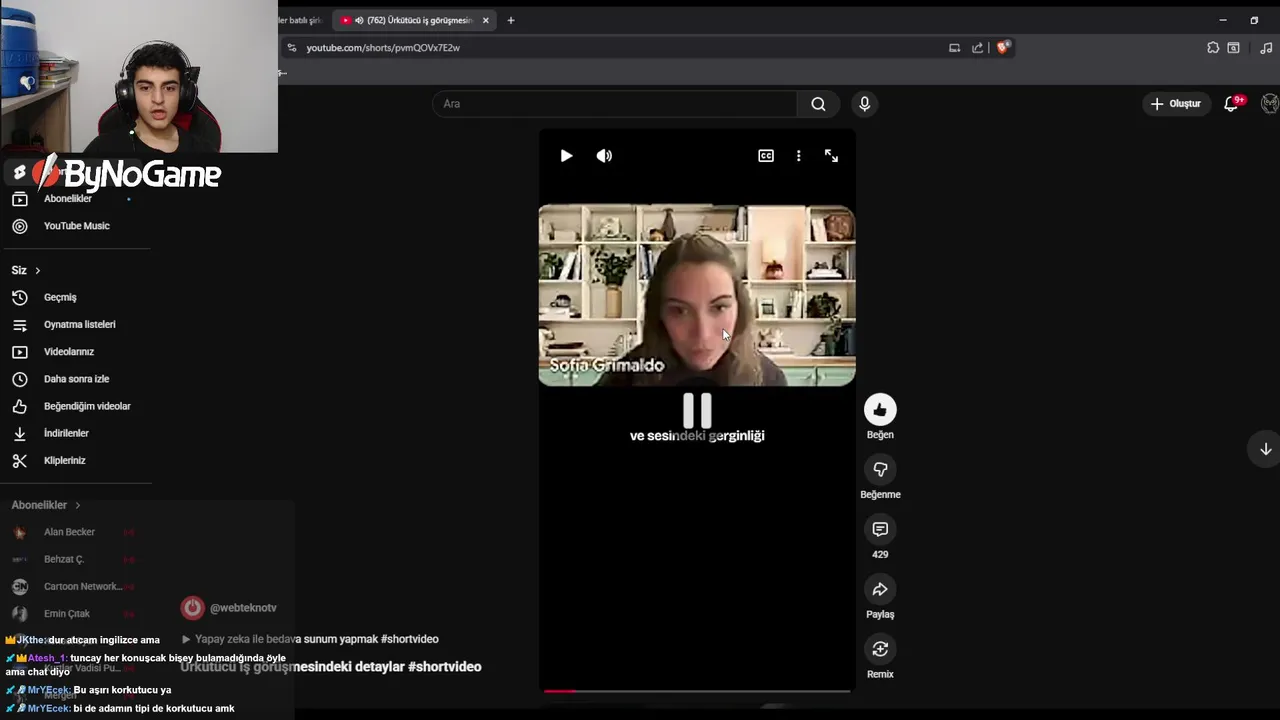
Task: Share the Short via Paylaş
Action: [x=880, y=590]
